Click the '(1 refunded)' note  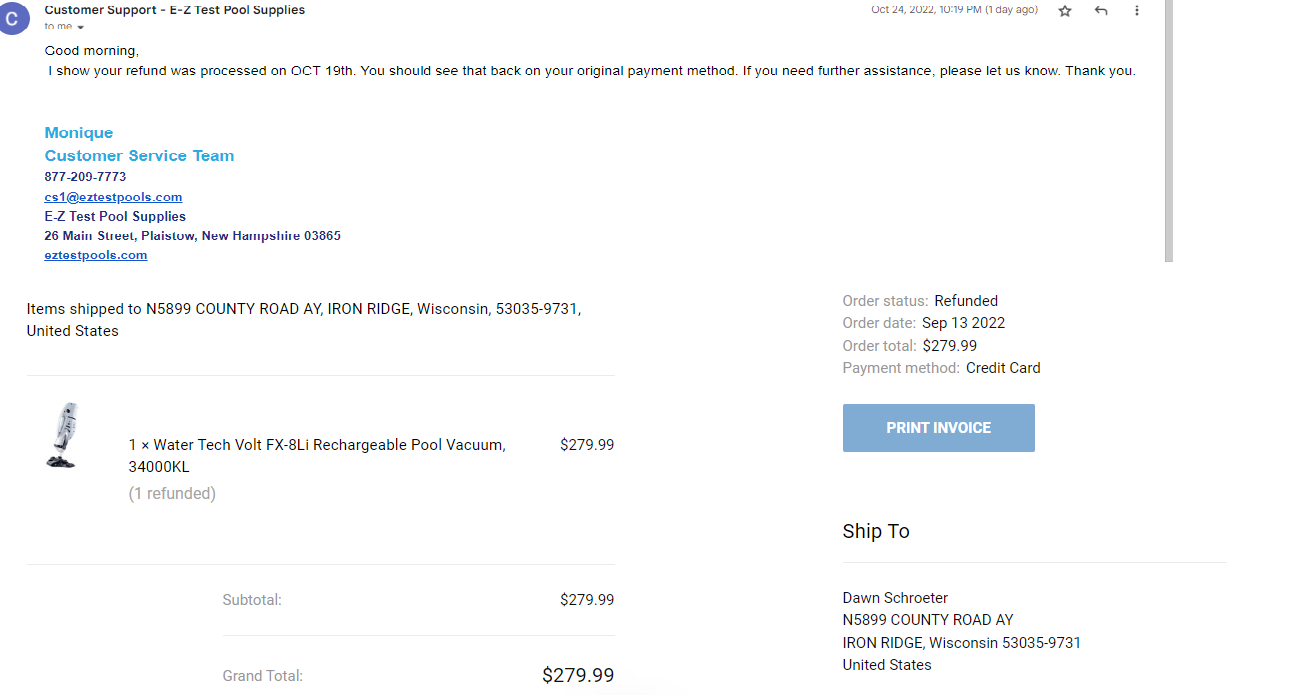[x=172, y=493]
